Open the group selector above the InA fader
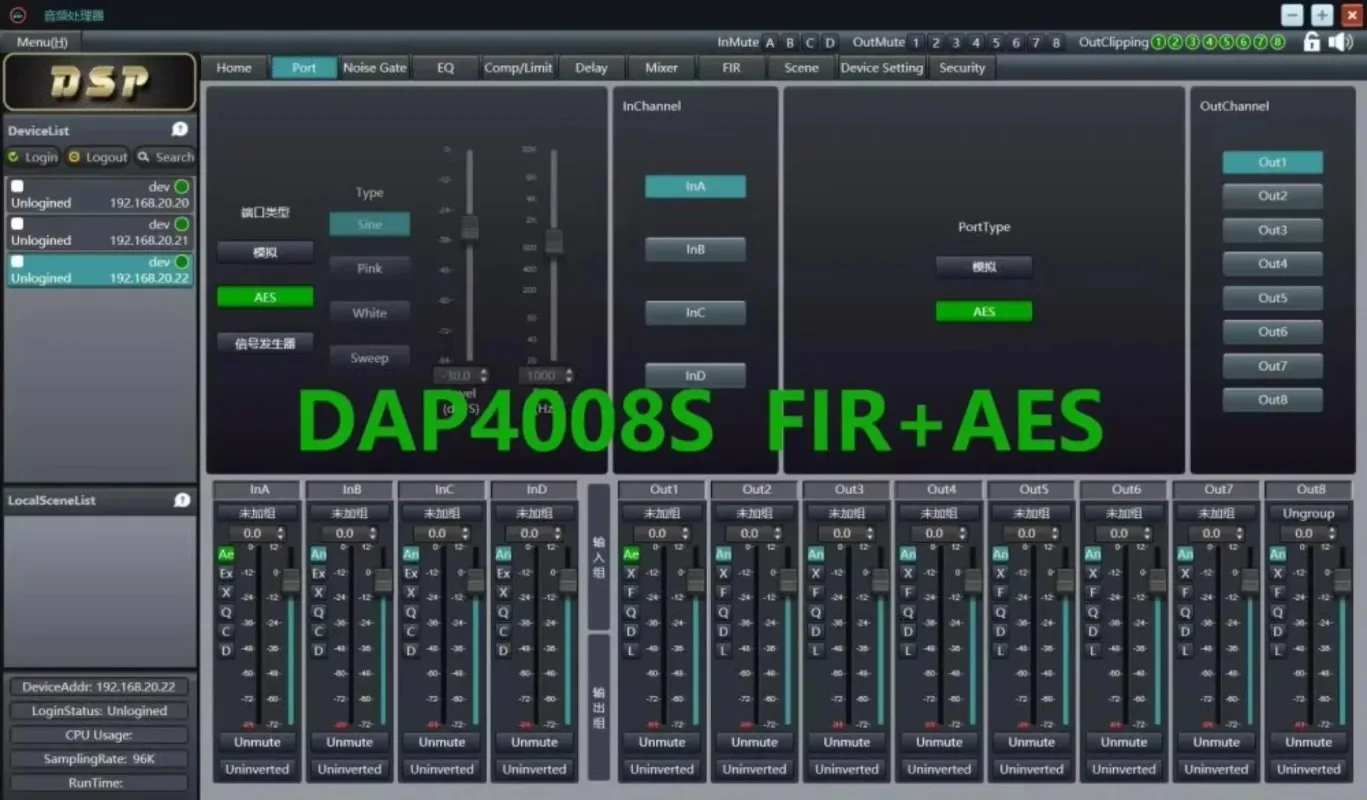1367x800 pixels. 257,512
